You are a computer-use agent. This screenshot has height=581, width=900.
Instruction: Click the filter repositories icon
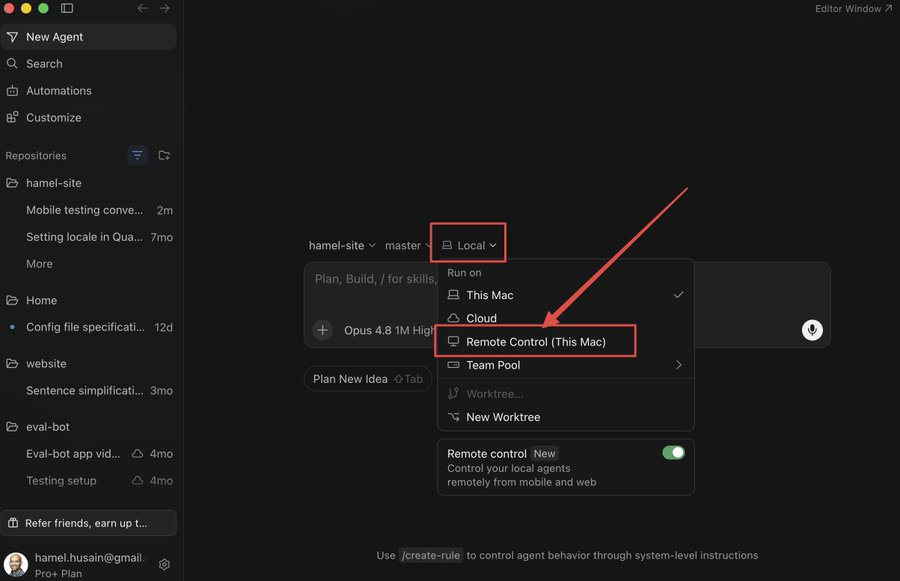coord(137,155)
